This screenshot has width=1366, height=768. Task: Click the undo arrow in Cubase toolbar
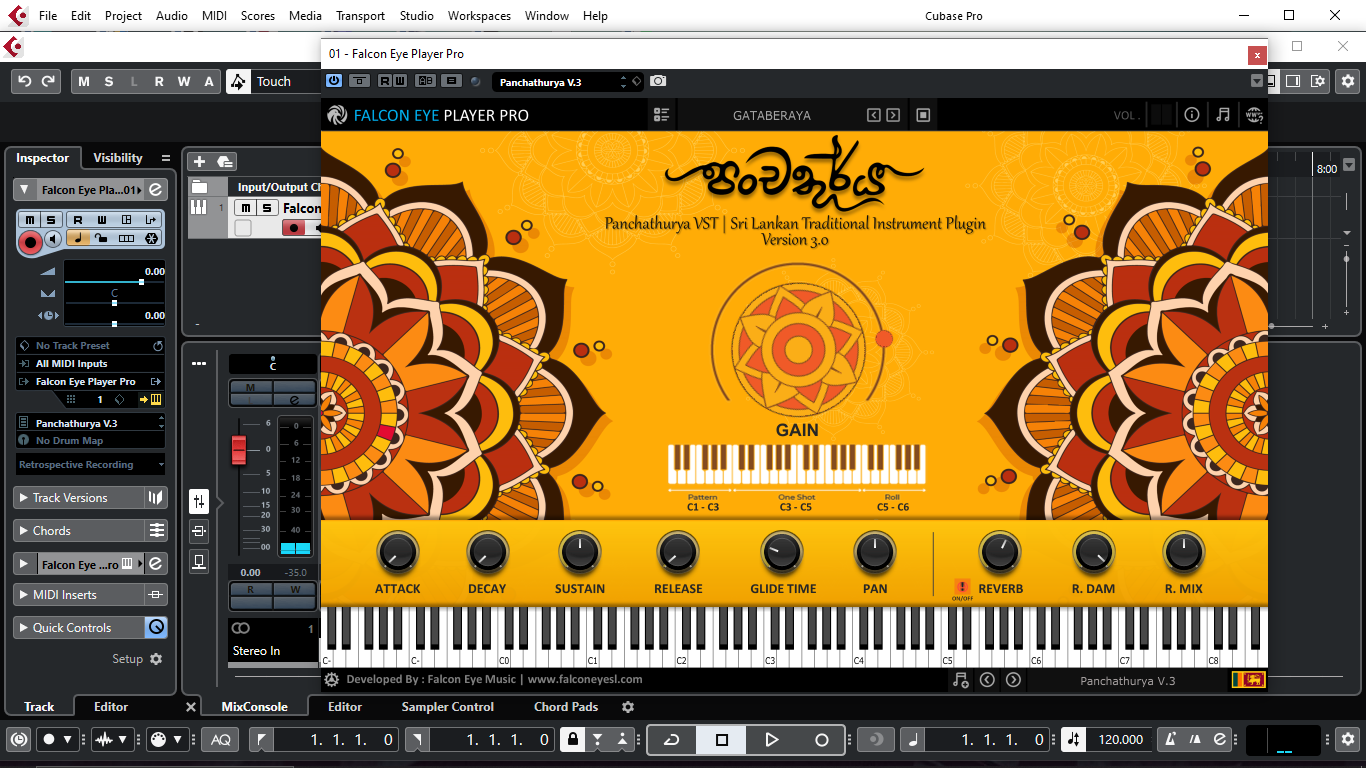tap(25, 82)
